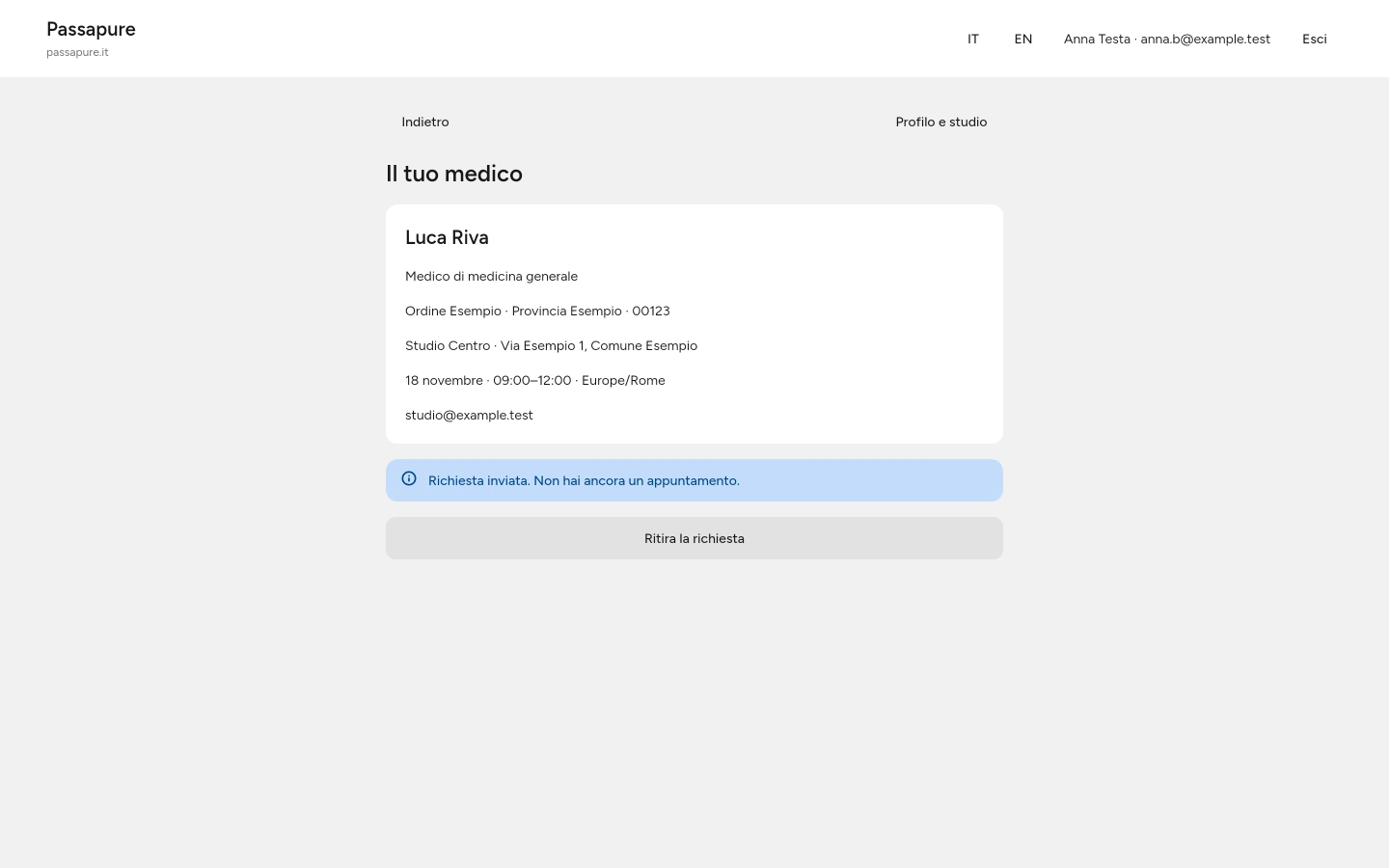The width and height of the screenshot is (1389, 868).
Task: Switch language to IT
Action: pyautogui.click(x=973, y=39)
